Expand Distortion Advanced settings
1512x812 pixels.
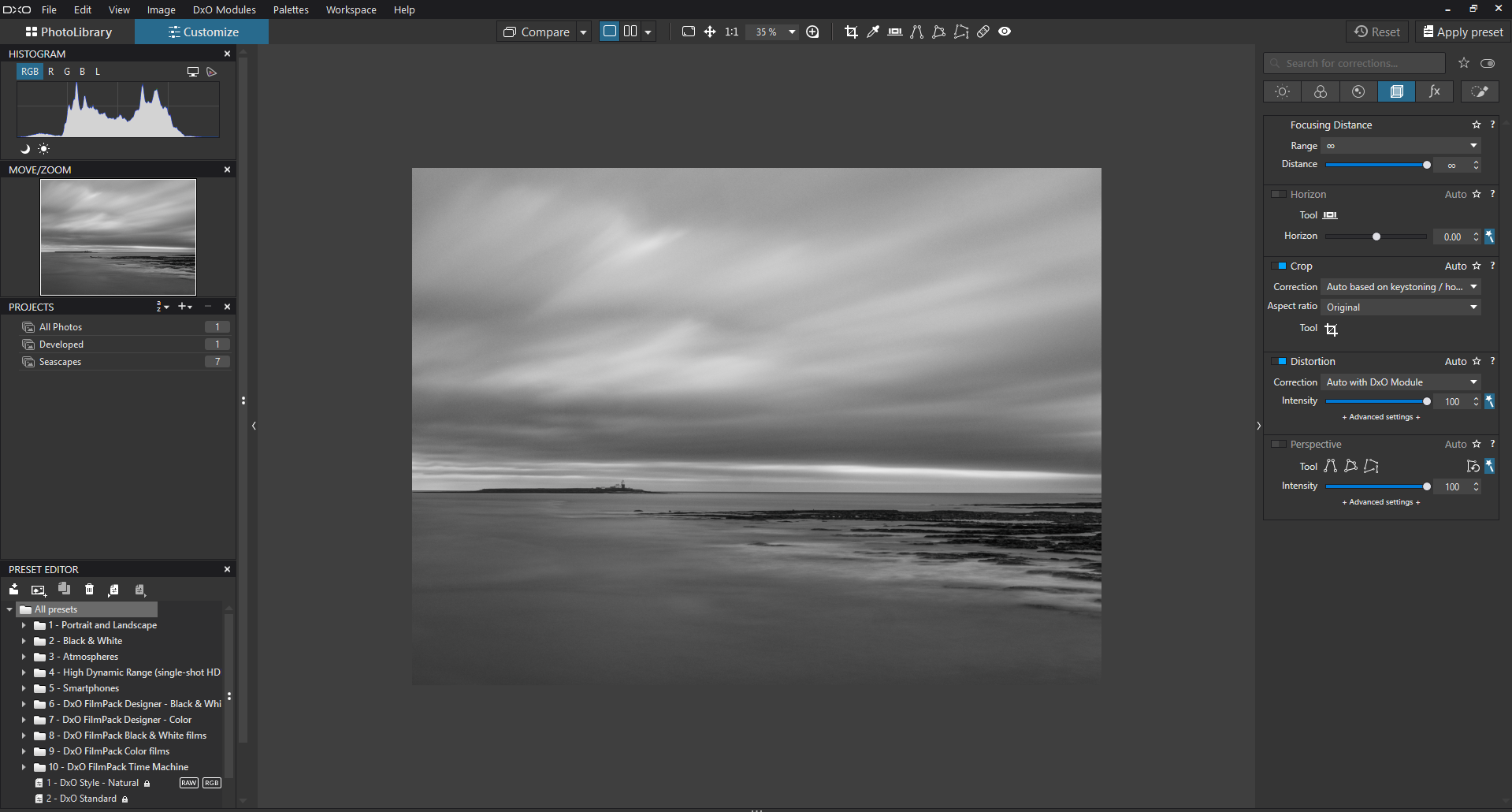coord(1380,417)
